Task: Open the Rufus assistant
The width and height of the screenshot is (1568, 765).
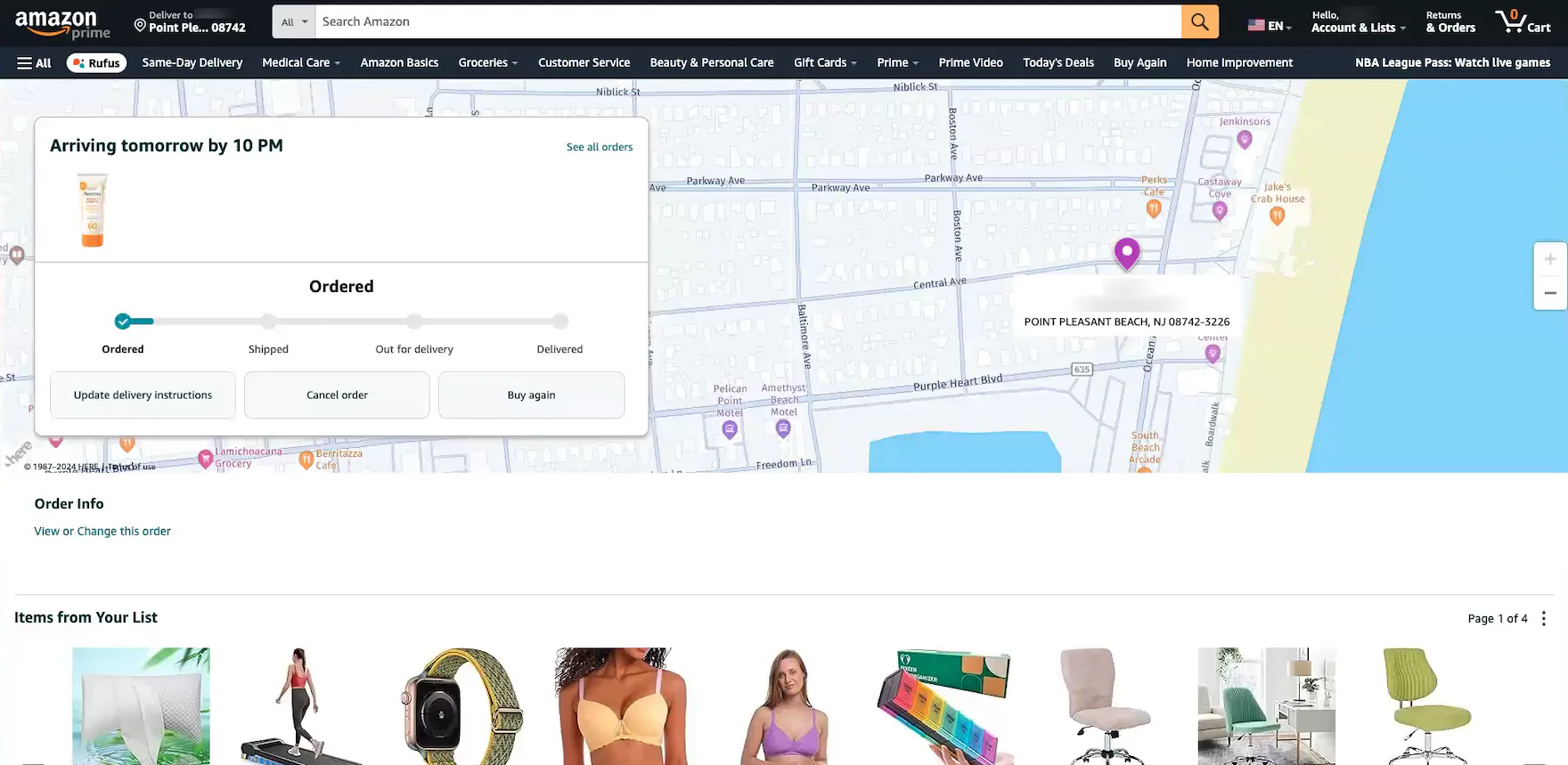Action: click(96, 63)
